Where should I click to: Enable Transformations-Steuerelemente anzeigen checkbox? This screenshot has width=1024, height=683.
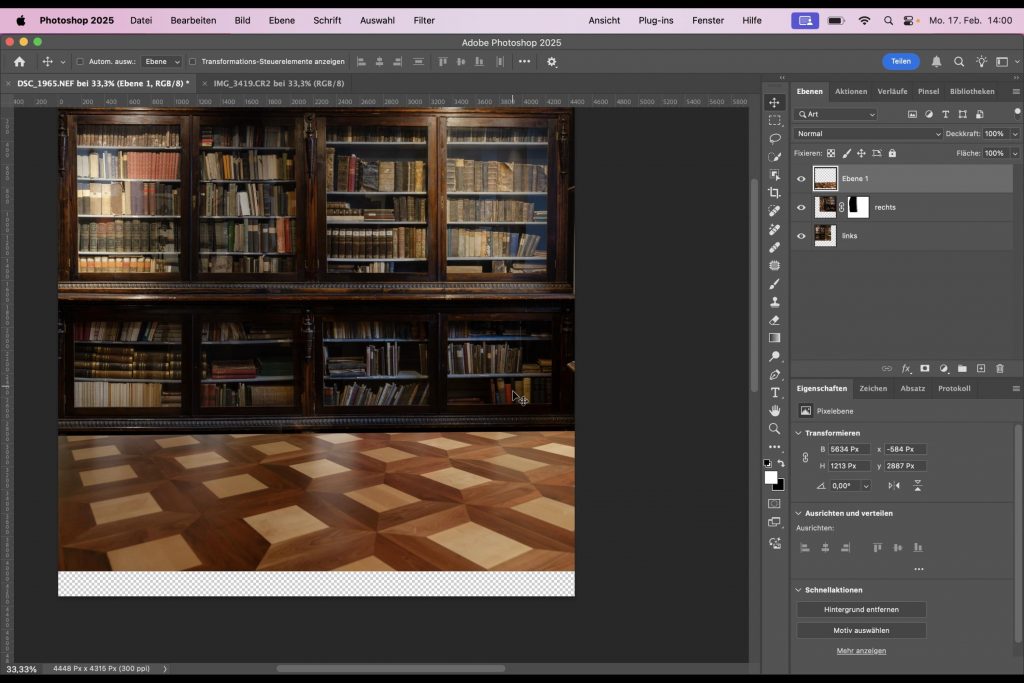click(193, 62)
